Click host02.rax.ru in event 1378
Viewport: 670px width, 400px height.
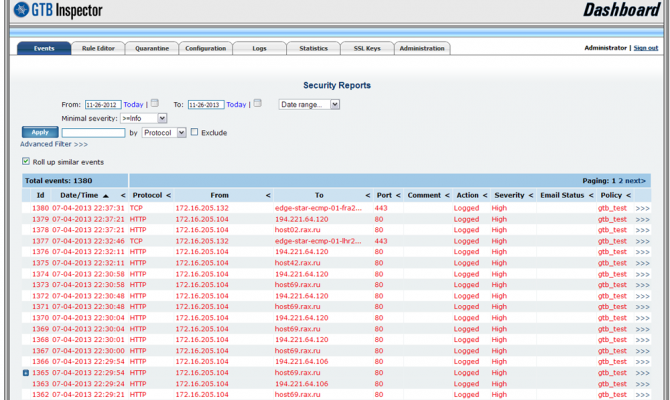[297, 230]
